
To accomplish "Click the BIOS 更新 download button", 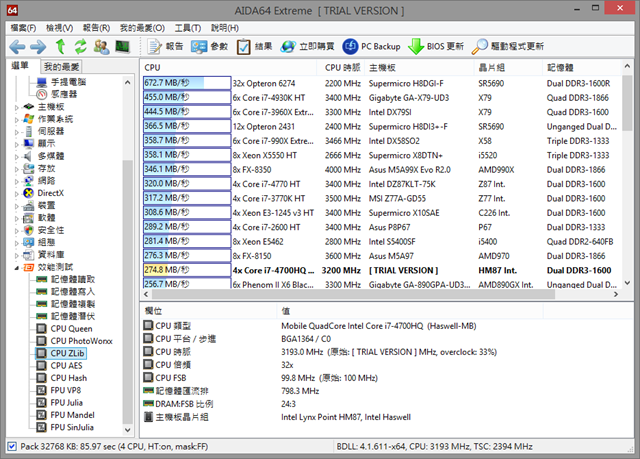I will tap(436, 47).
